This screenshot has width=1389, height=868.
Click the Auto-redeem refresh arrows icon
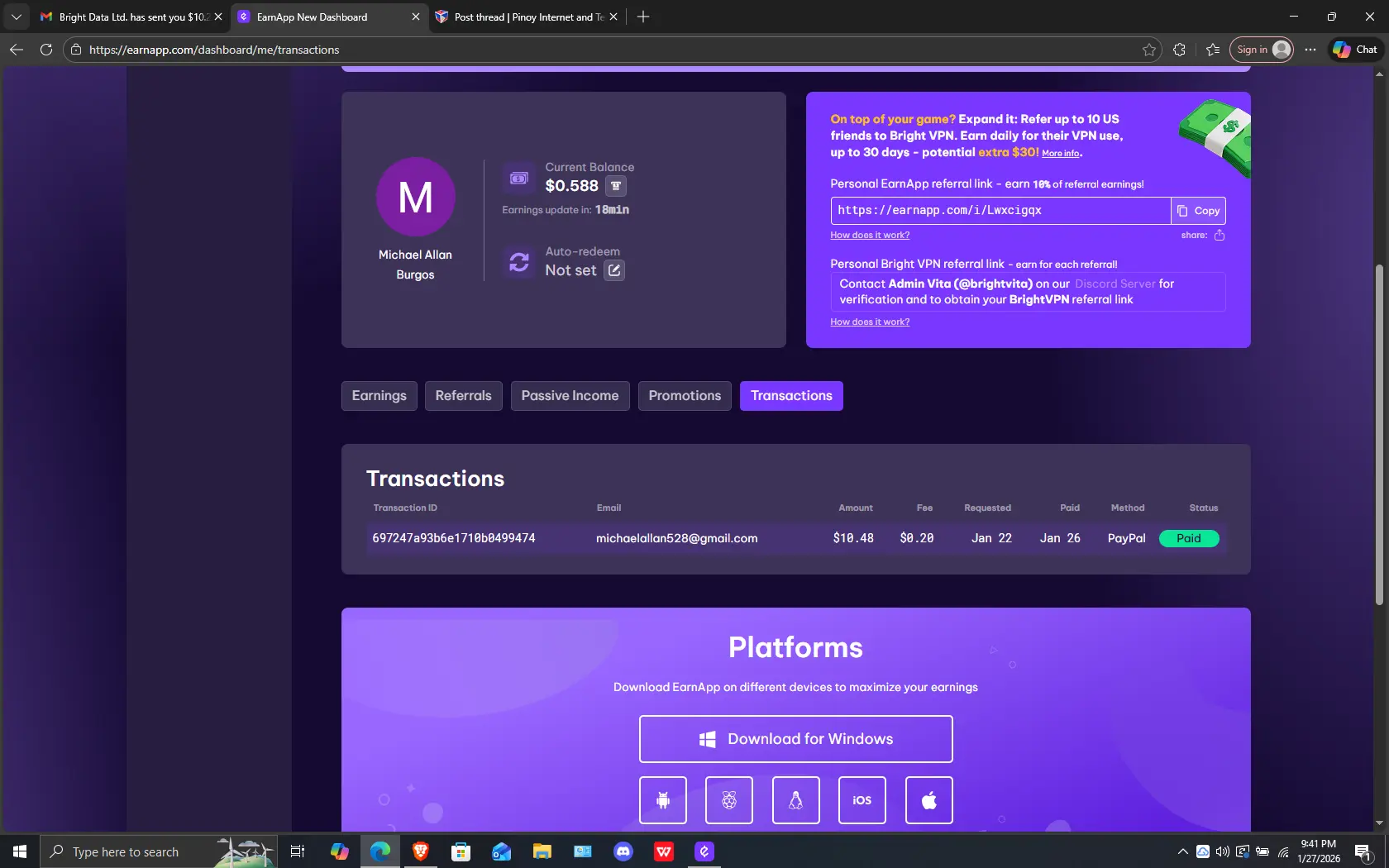(x=519, y=262)
